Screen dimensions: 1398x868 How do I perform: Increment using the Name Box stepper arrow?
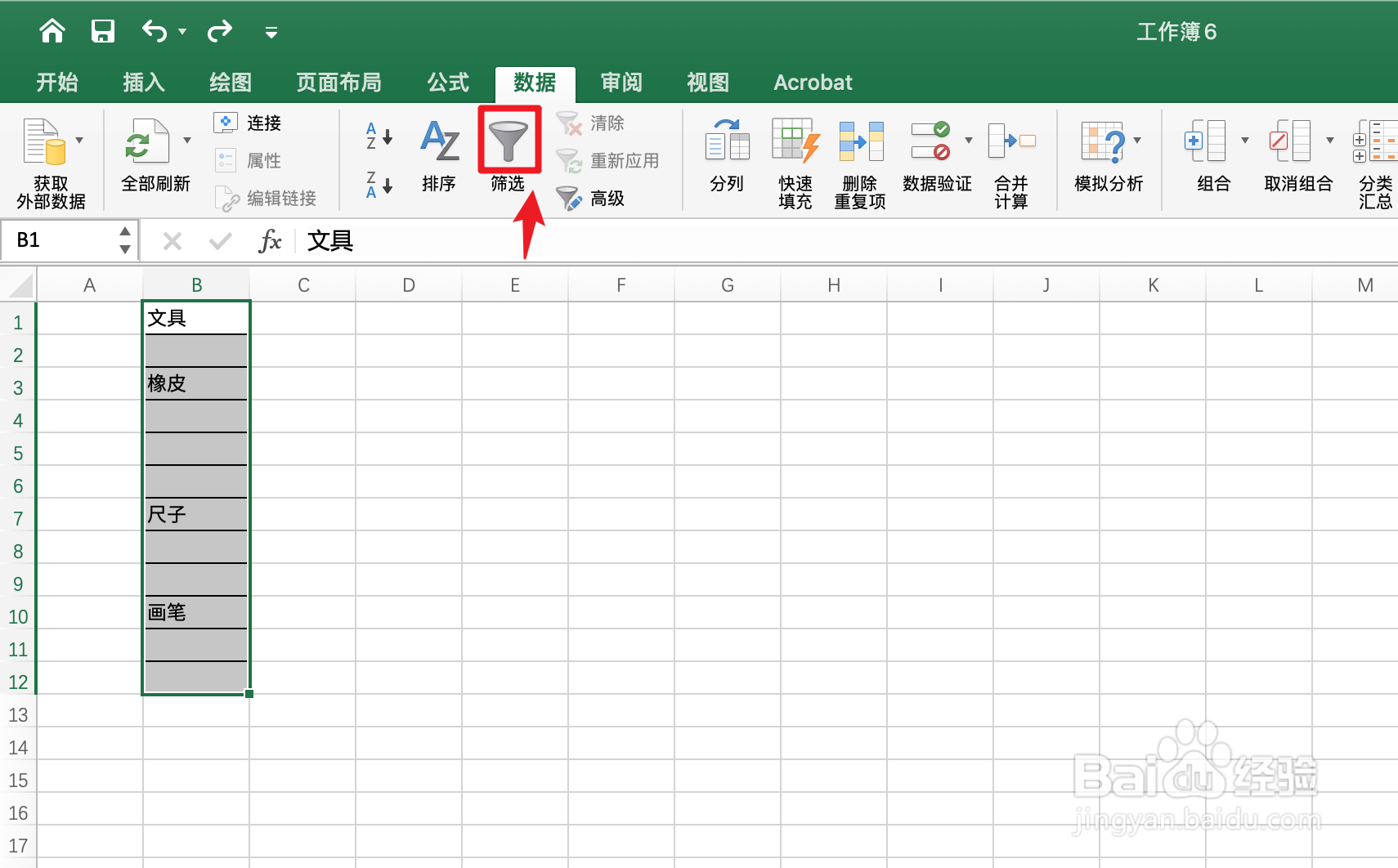click(124, 234)
